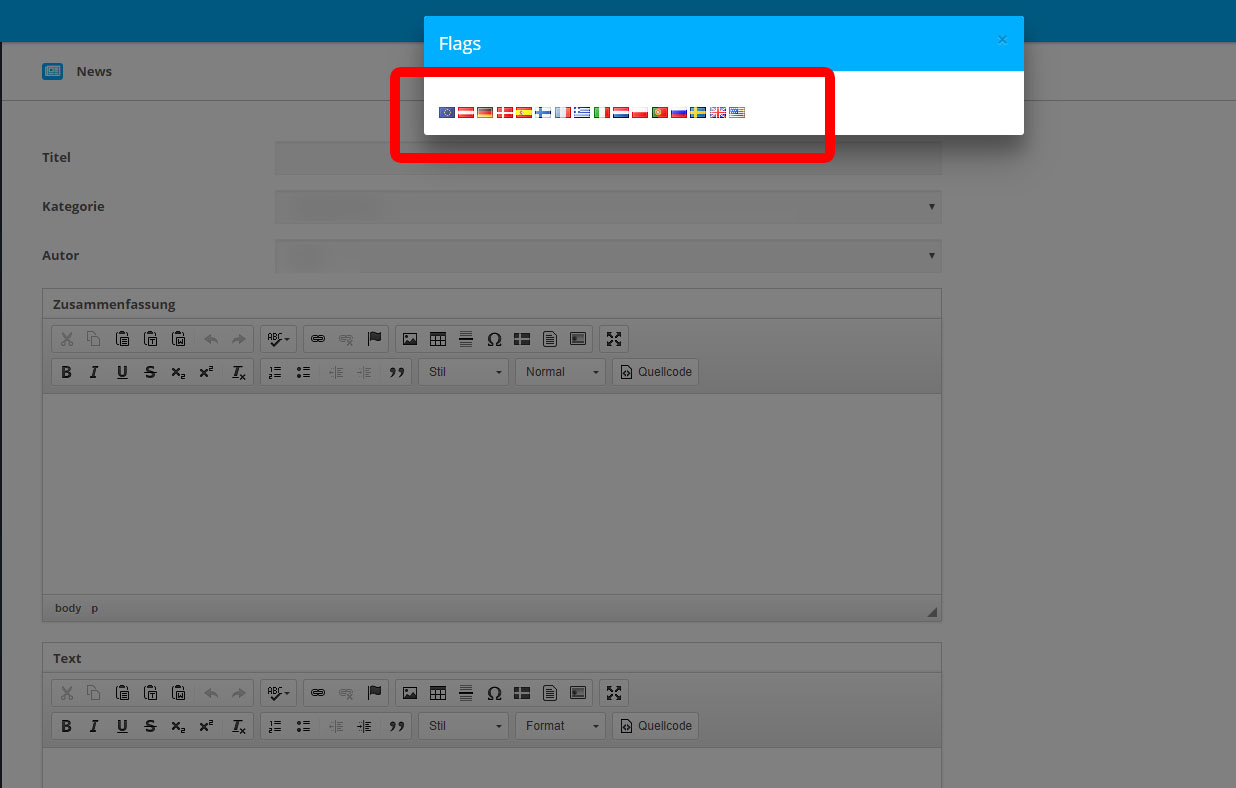Click insert link icon in Text editor
Image resolution: width=1236 pixels, height=788 pixels.
(x=318, y=693)
